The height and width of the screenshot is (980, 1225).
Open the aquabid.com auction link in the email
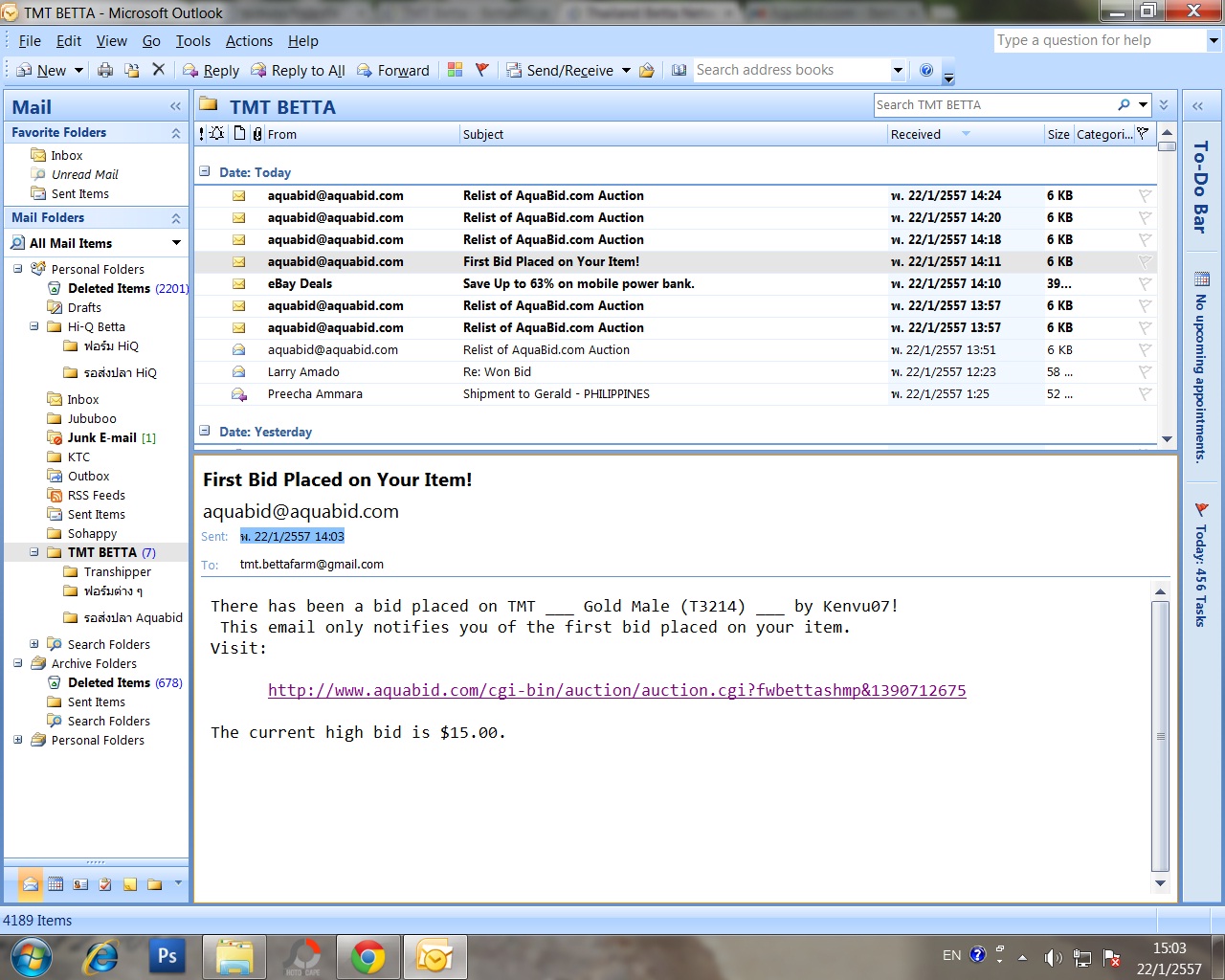tap(617, 690)
